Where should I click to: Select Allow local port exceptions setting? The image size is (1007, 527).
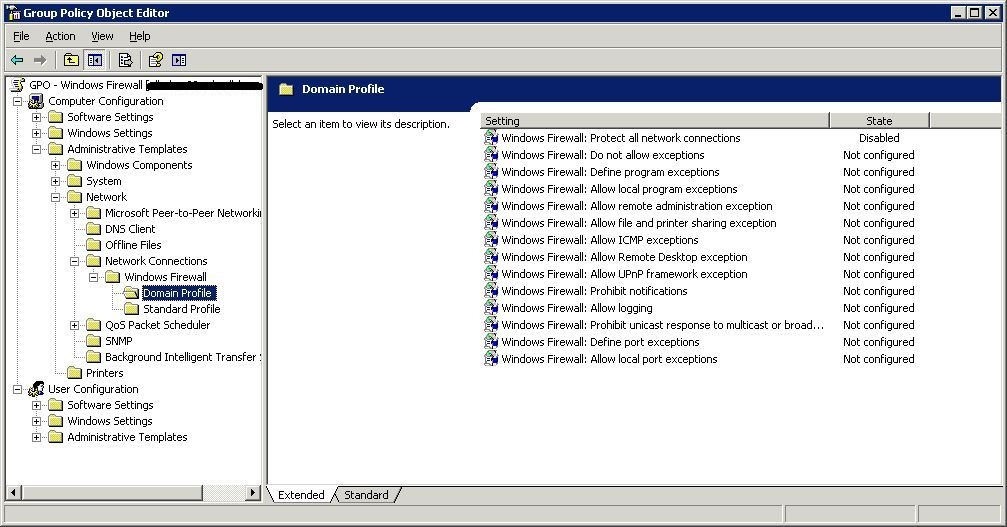tap(609, 359)
